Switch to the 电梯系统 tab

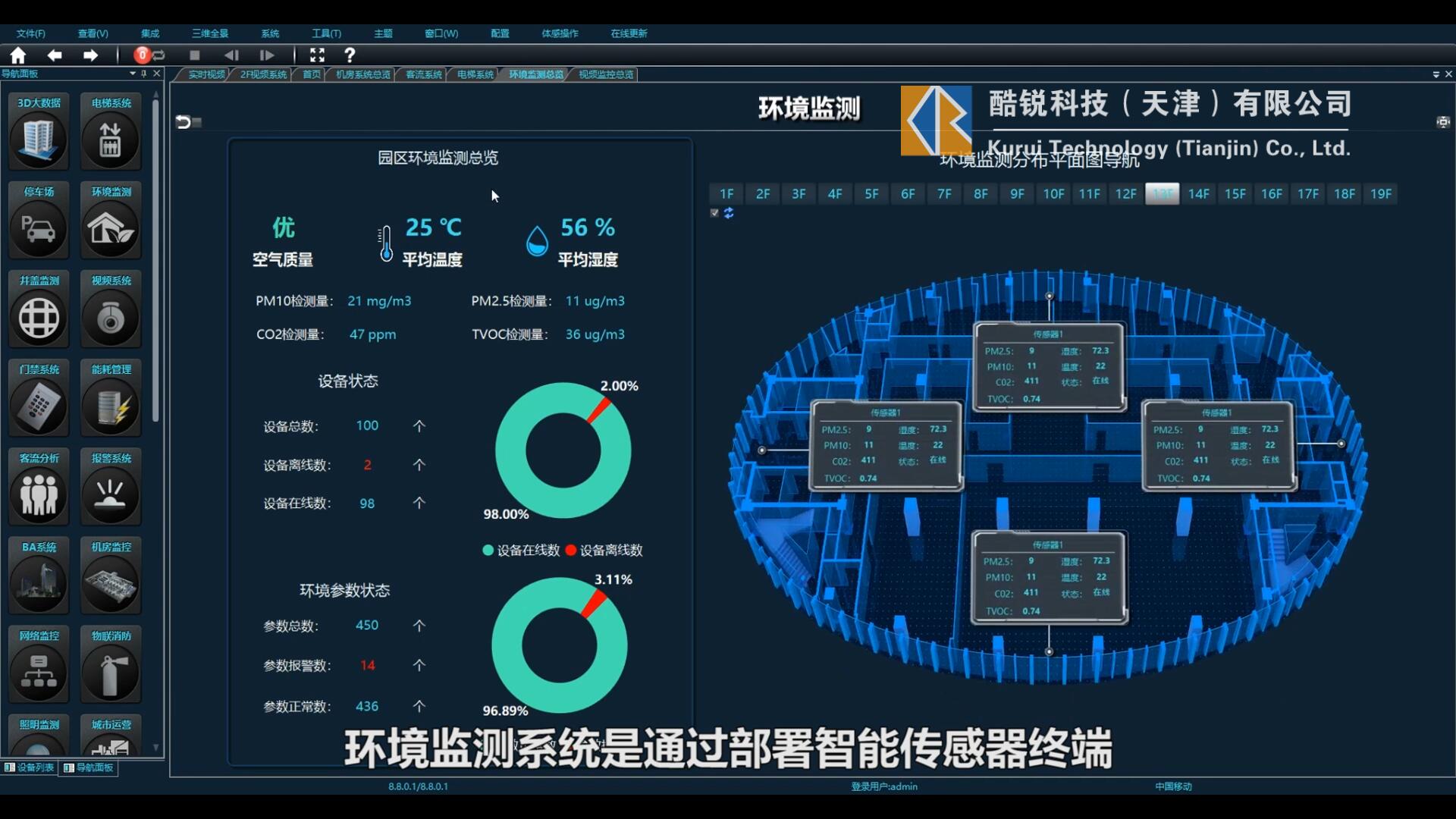475,74
